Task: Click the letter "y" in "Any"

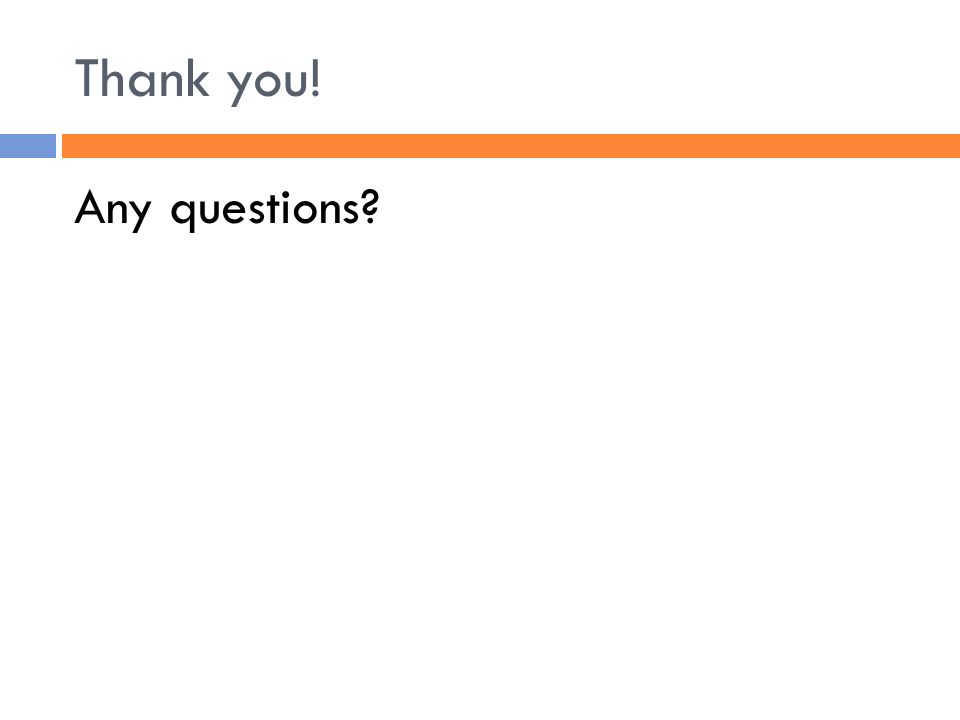Action: (140, 216)
